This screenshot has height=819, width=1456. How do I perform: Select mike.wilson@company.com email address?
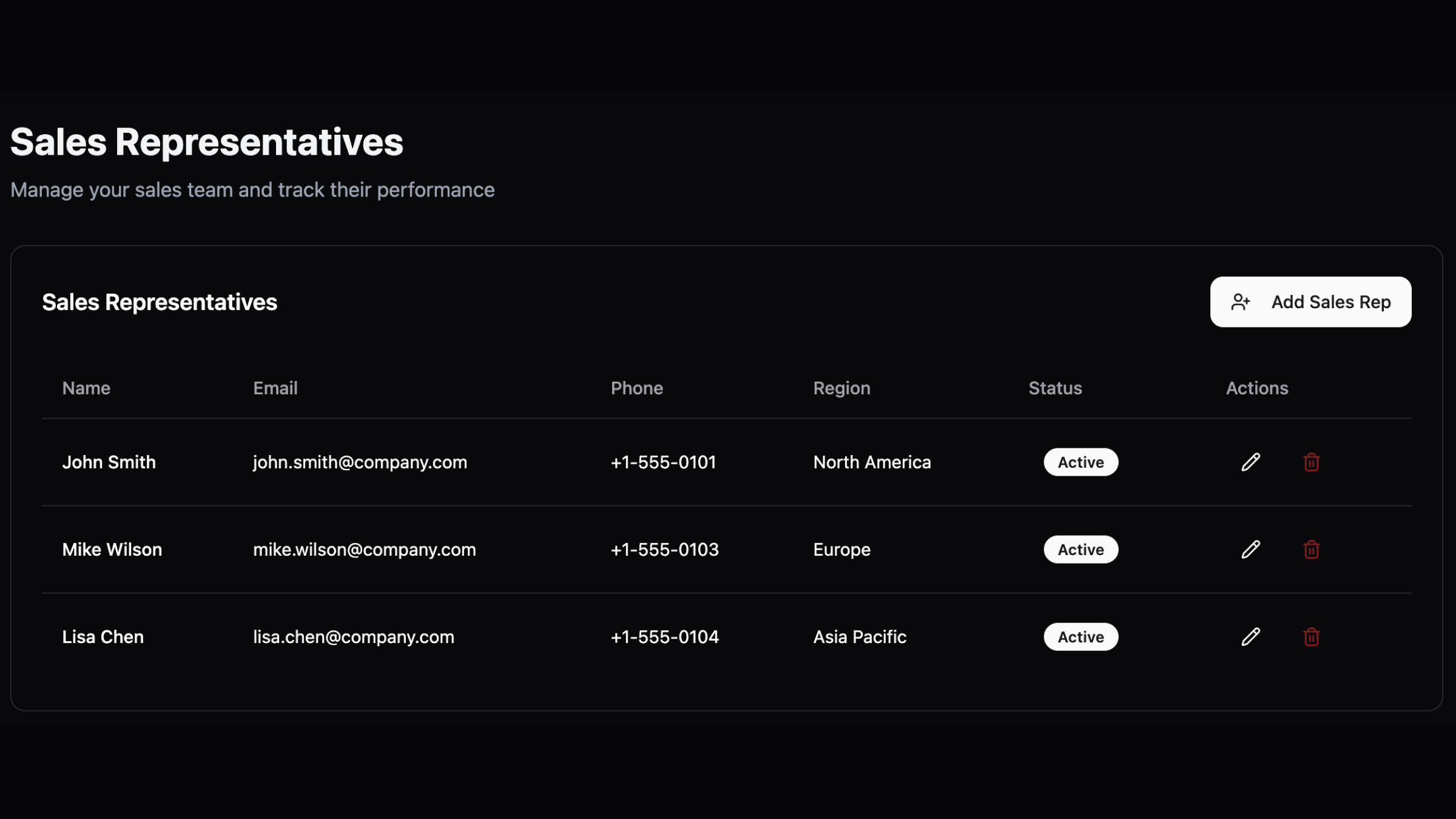364,550
